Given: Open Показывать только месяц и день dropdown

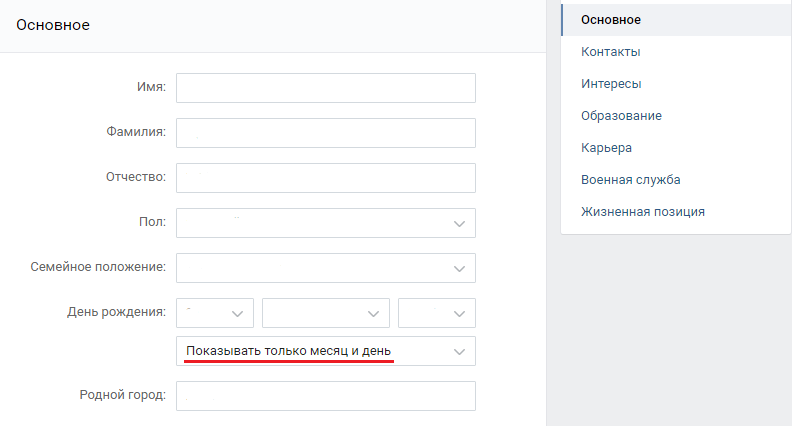Looking at the screenshot, I should point(326,351).
